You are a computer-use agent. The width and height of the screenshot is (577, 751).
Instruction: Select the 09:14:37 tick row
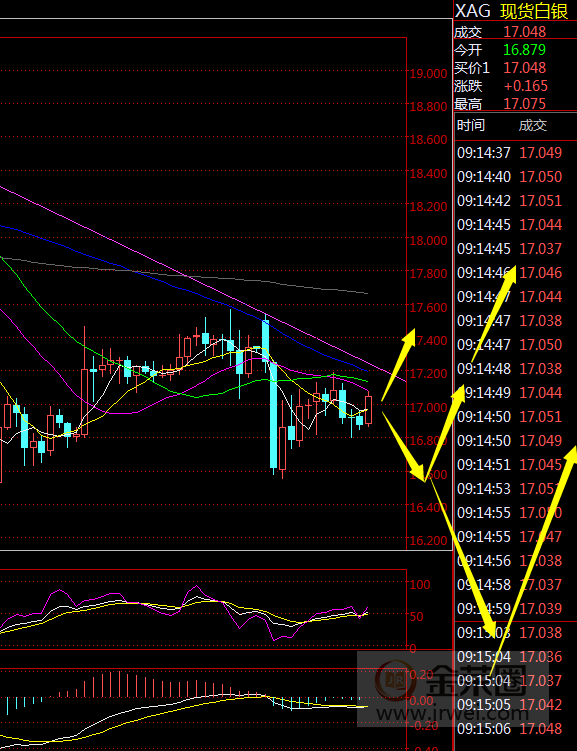[x=516, y=153]
